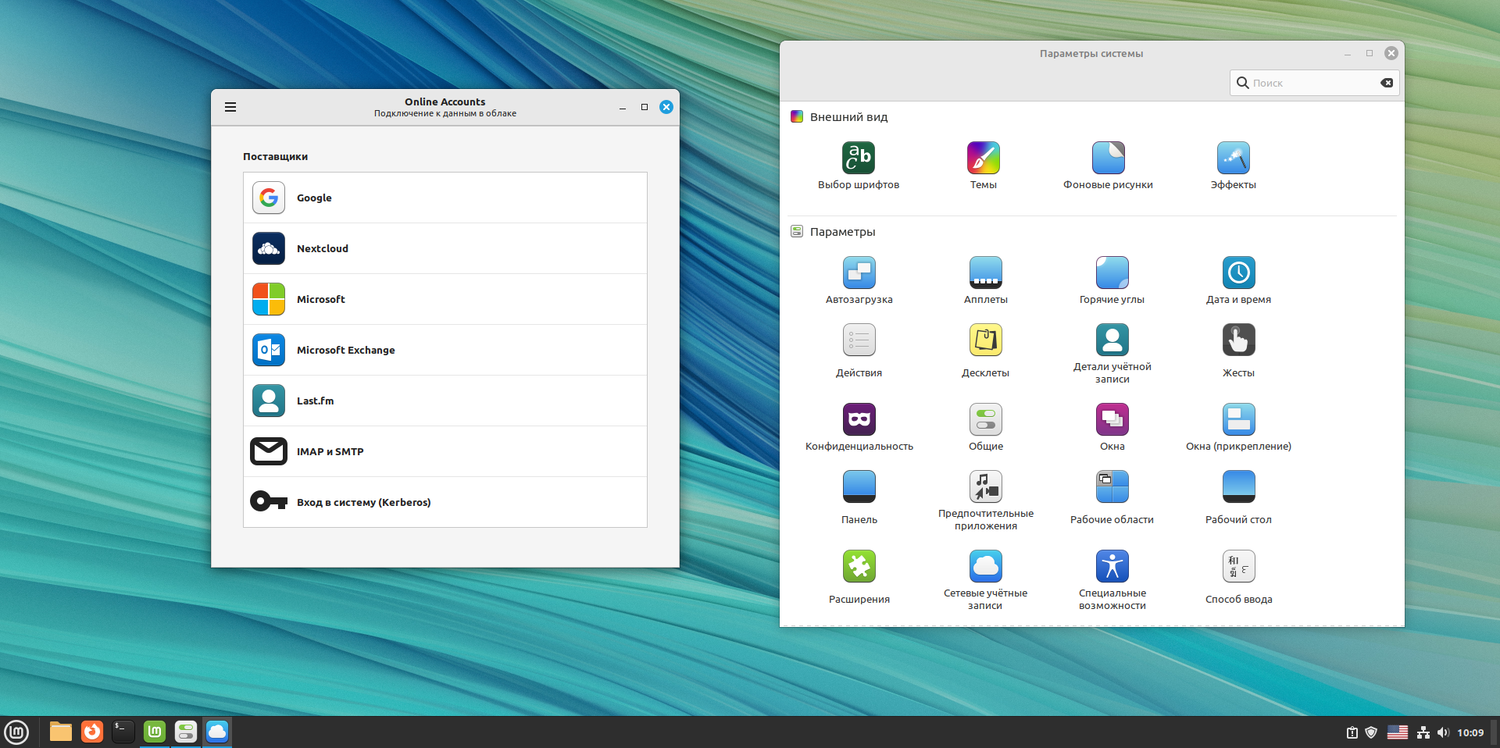
Task: Open Дата и время settings
Action: (x=1238, y=273)
